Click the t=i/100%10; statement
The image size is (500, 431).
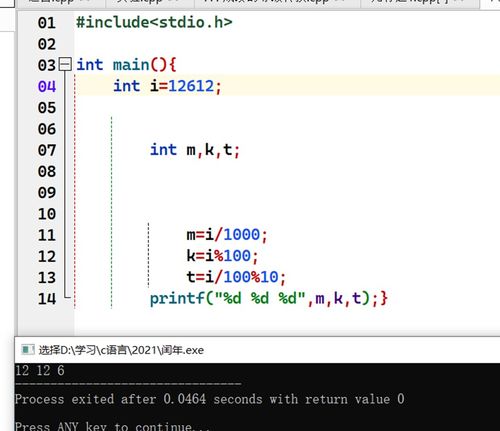tap(236, 277)
